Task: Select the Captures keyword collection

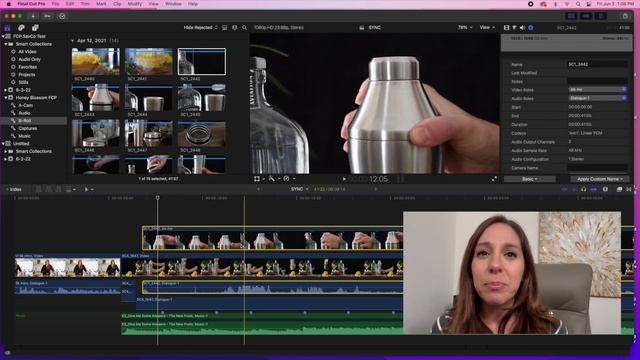Action: [x=28, y=129]
